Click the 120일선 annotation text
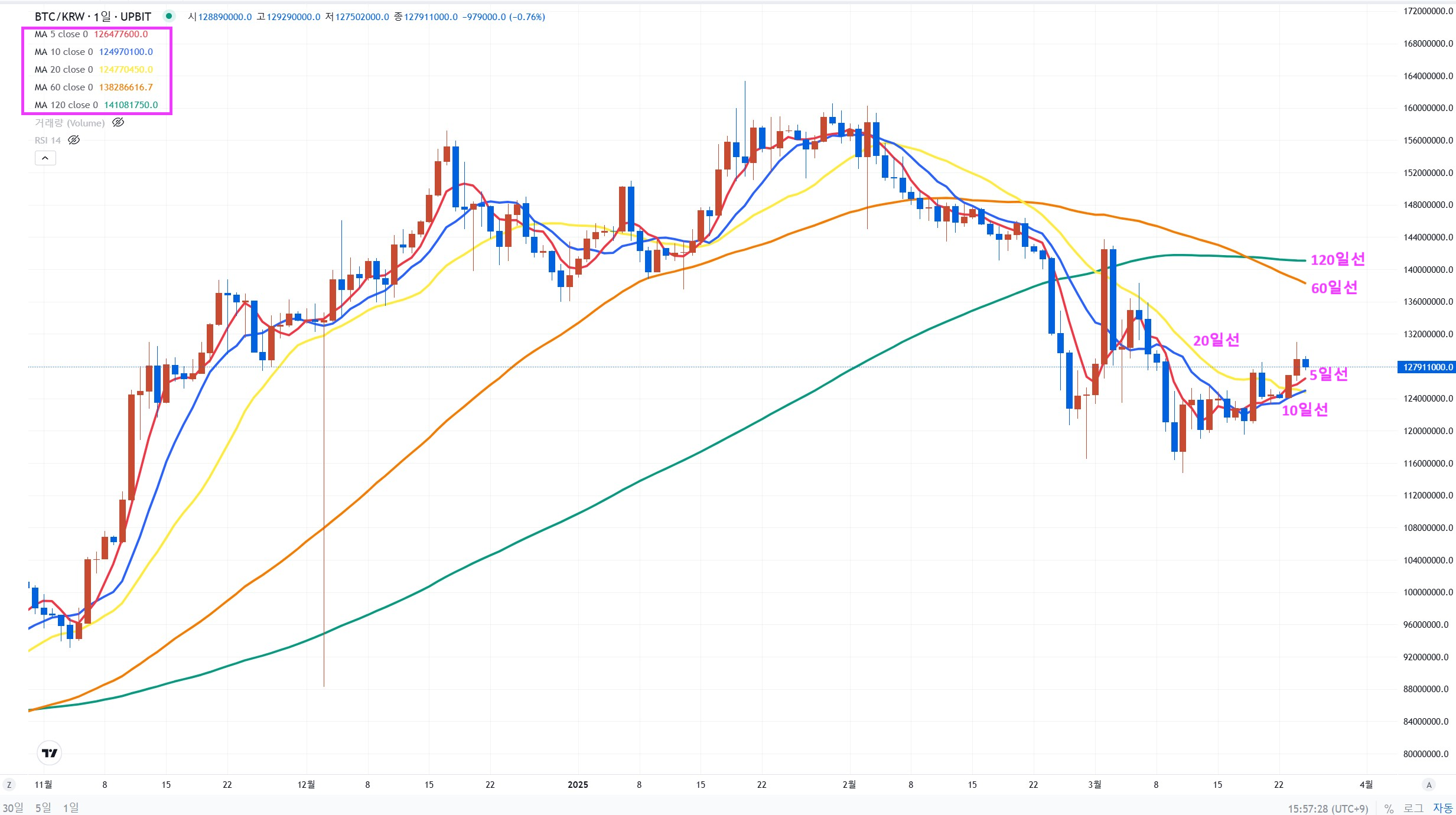1456x815 pixels. [x=1337, y=260]
